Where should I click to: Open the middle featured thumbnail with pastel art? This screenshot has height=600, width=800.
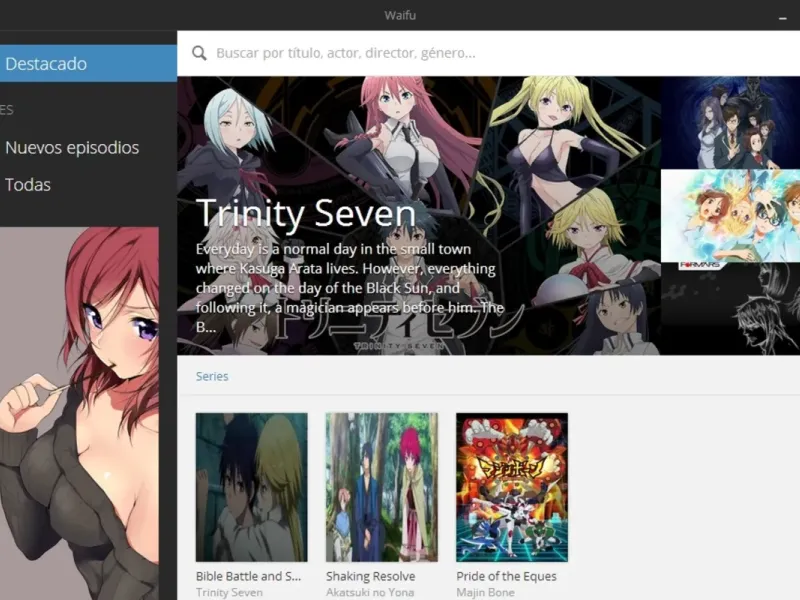click(731, 216)
